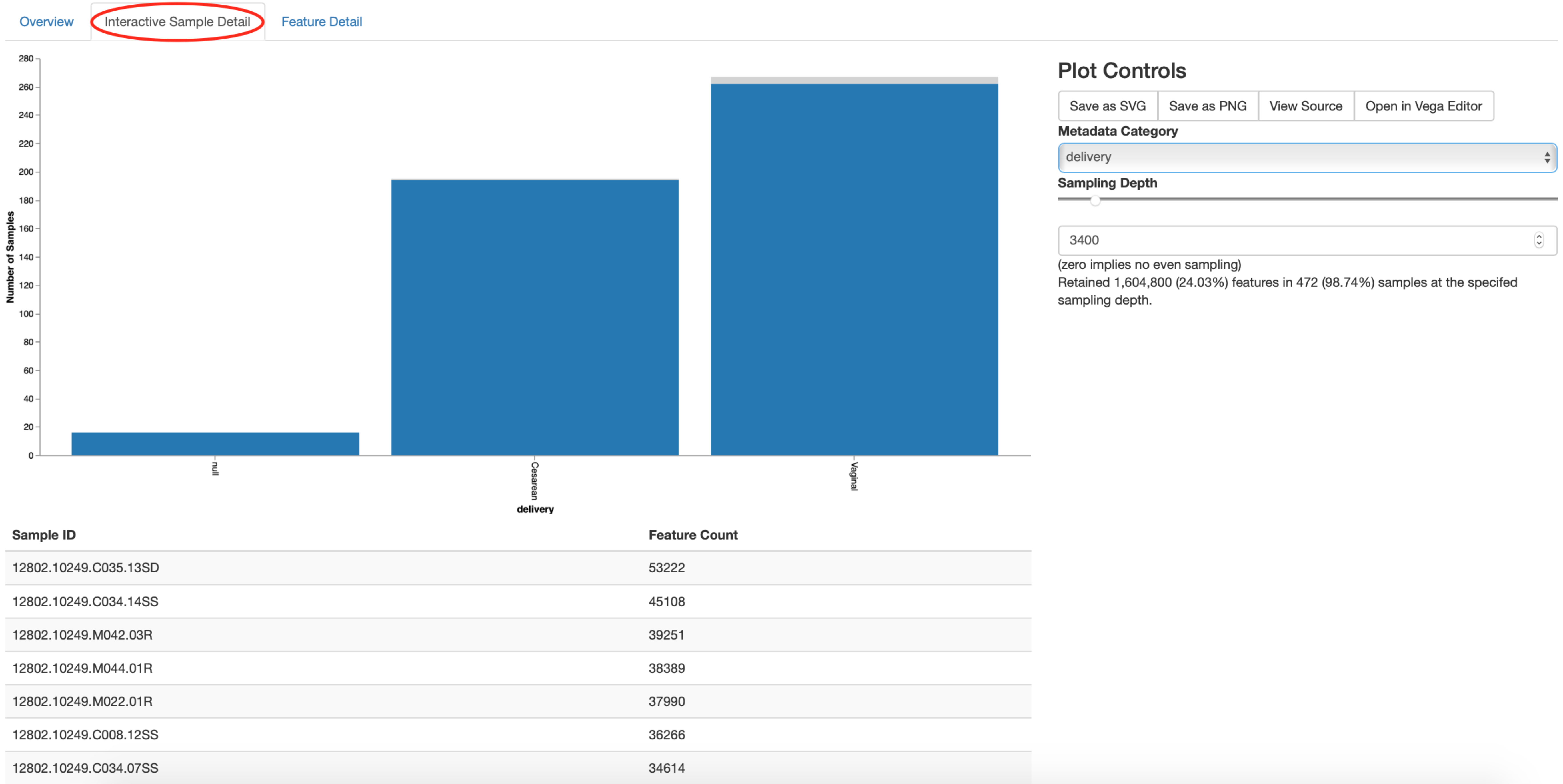Click Save as PNG button

(1207, 106)
